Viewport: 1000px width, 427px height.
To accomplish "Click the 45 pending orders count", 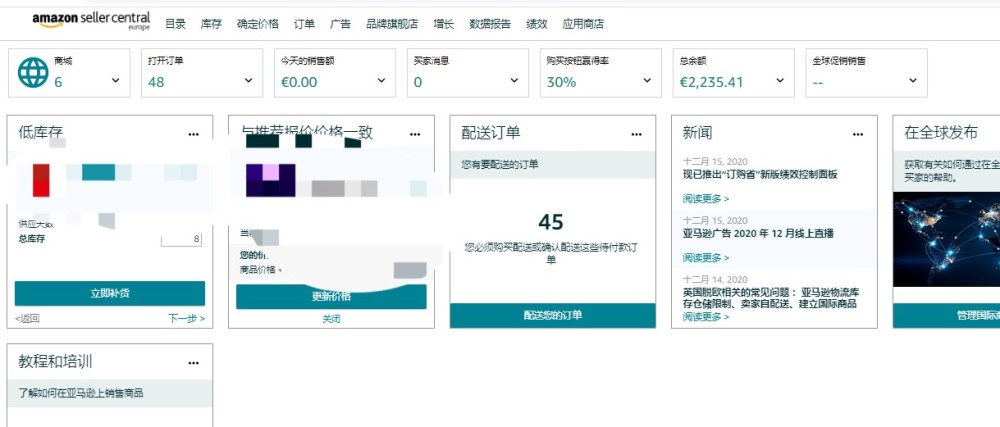I will pos(551,222).
